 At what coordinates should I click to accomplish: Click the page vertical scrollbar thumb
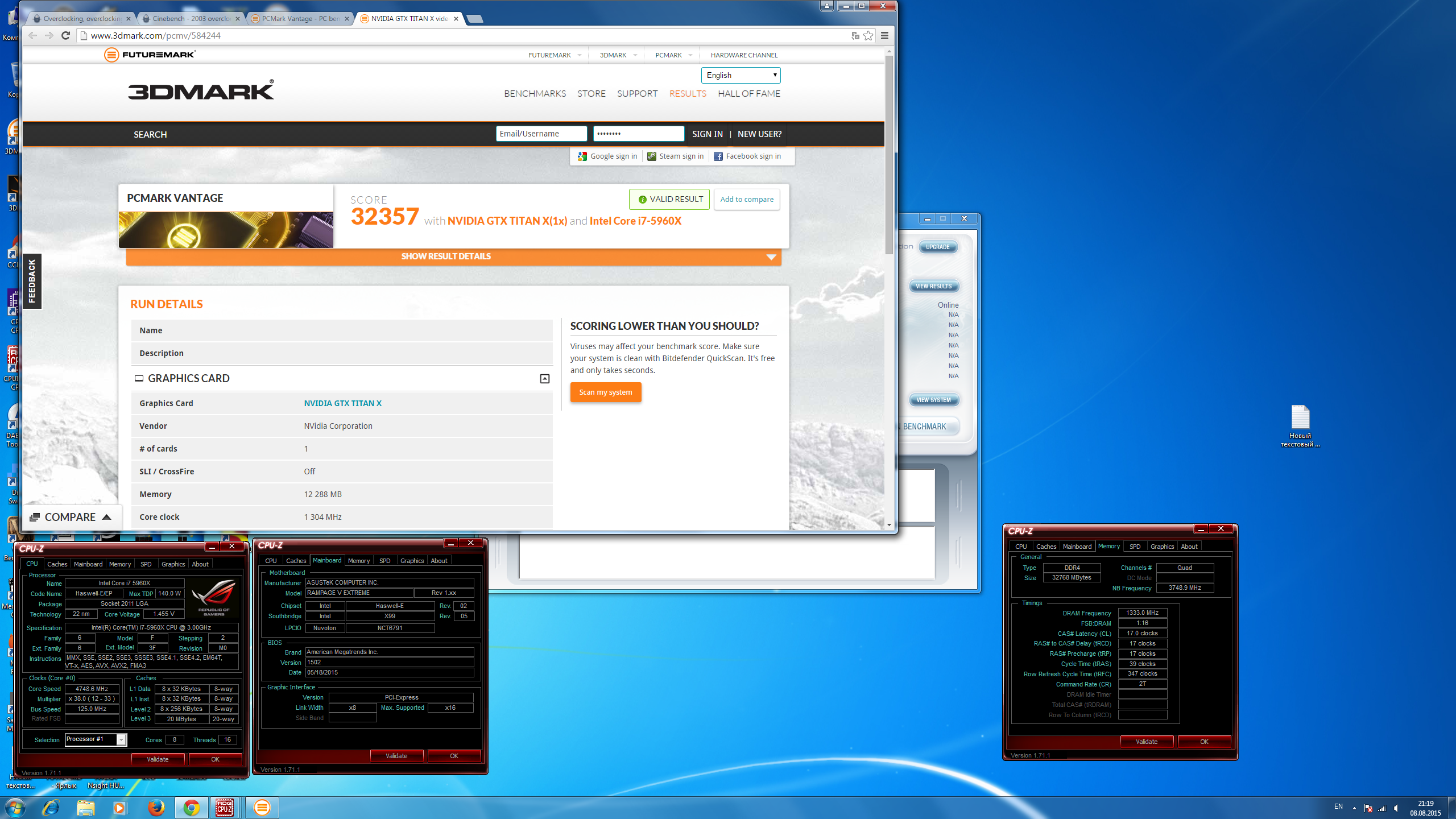click(889, 154)
